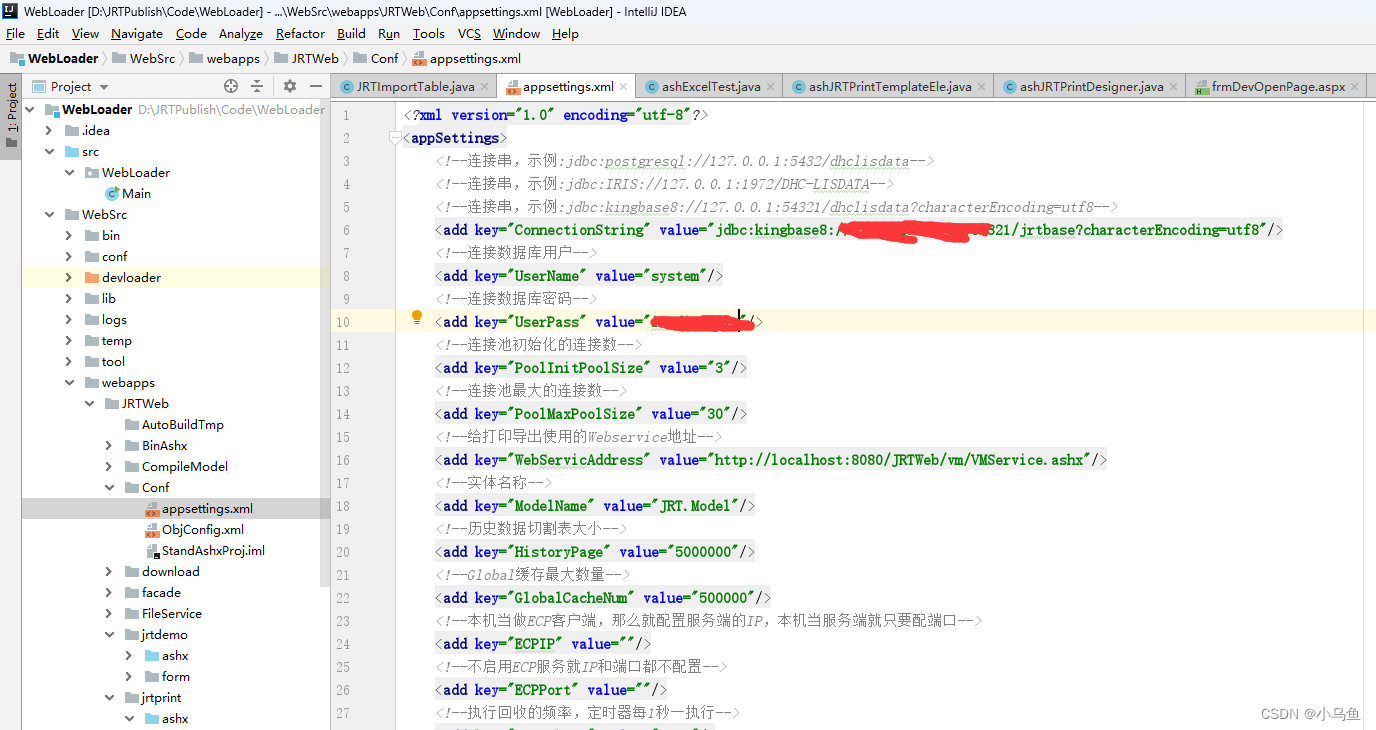The width and height of the screenshot is (1376, 730).
Task: Select the FileService folder
Action: [163, 613]
